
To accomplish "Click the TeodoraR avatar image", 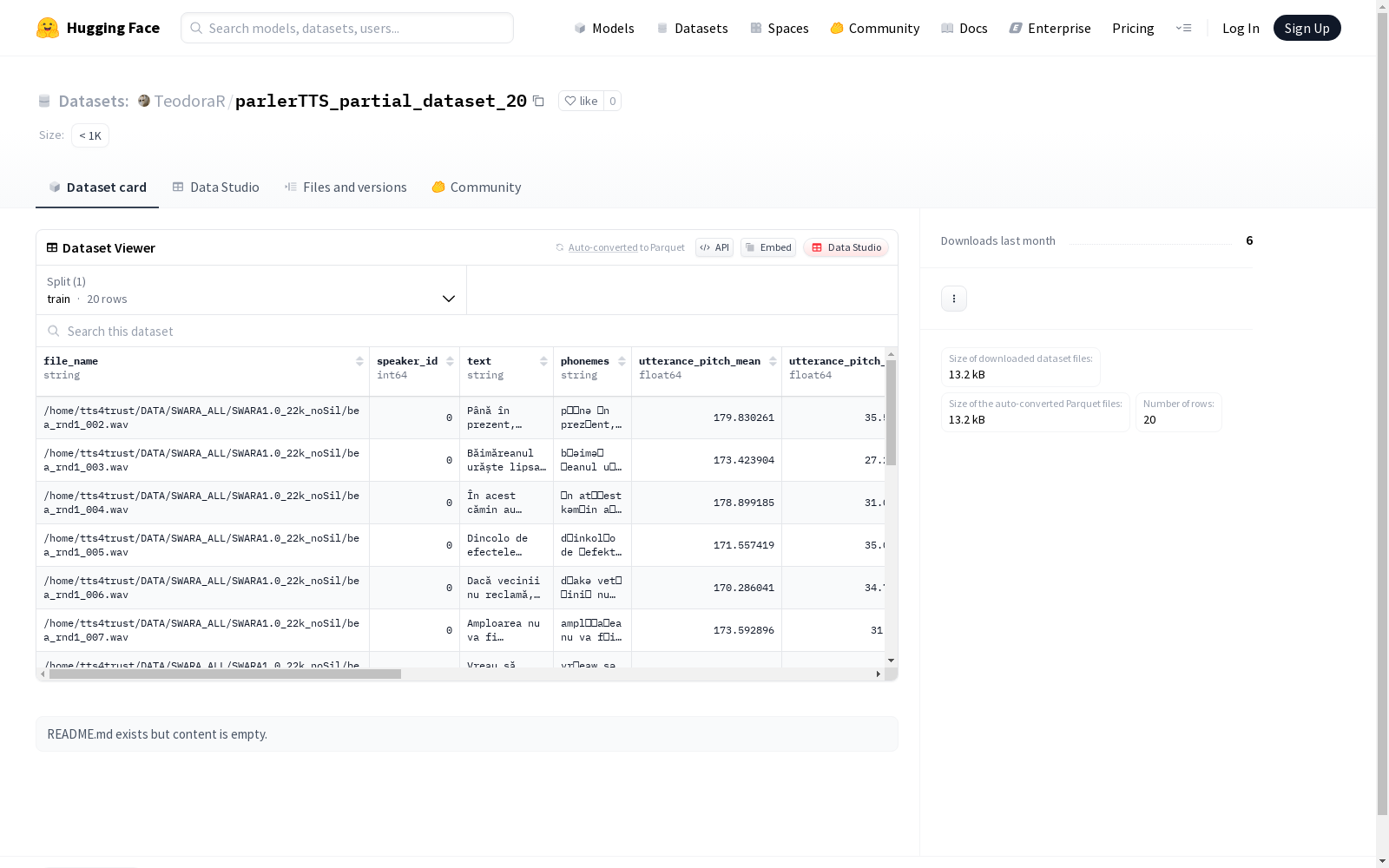I will [x=144, y=101].
